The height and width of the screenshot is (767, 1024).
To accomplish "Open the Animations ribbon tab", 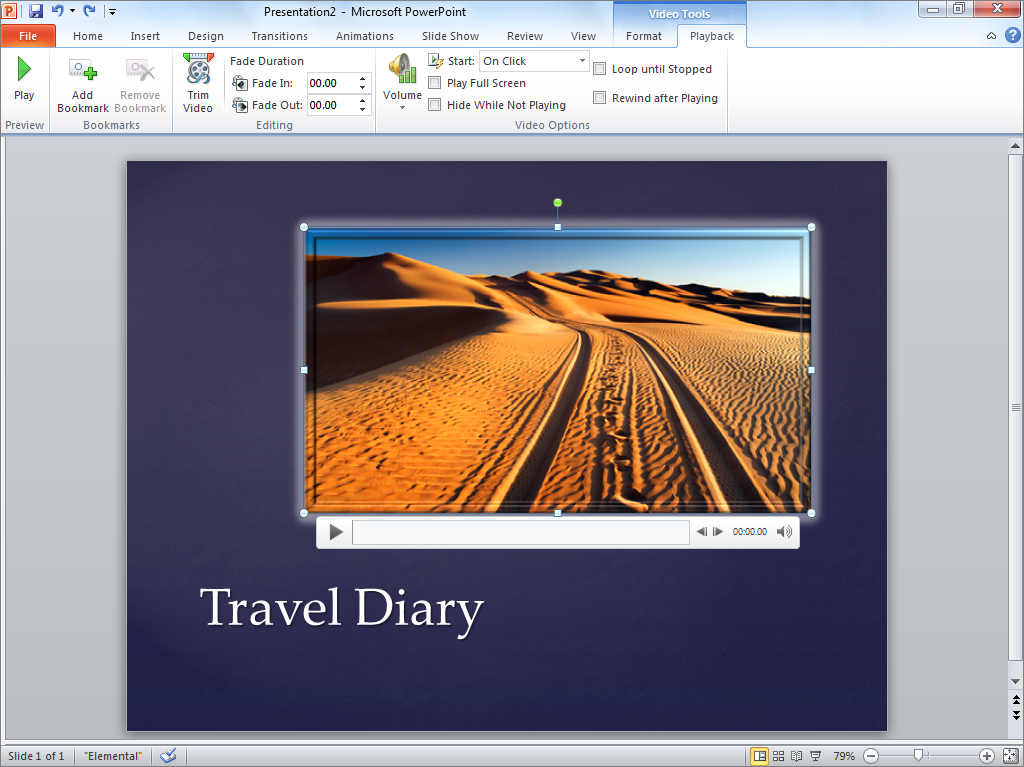I will click(364, 36).
